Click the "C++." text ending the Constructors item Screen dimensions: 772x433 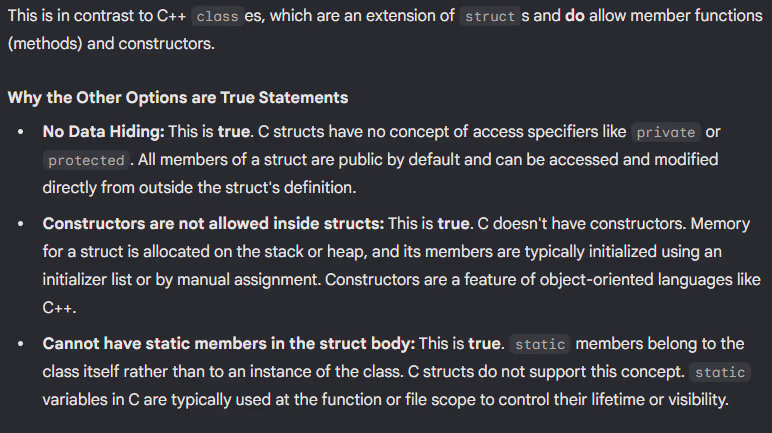point(60,308)
